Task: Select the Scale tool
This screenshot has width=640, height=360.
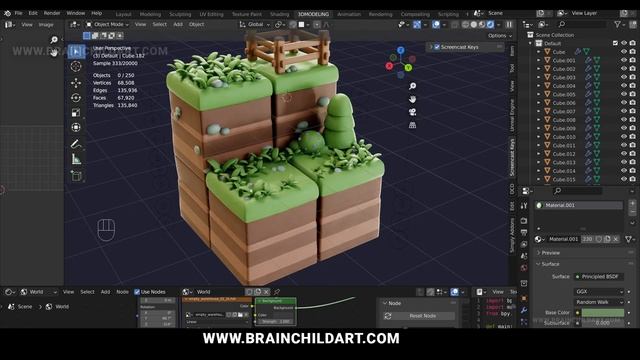Action: (76, 113)
